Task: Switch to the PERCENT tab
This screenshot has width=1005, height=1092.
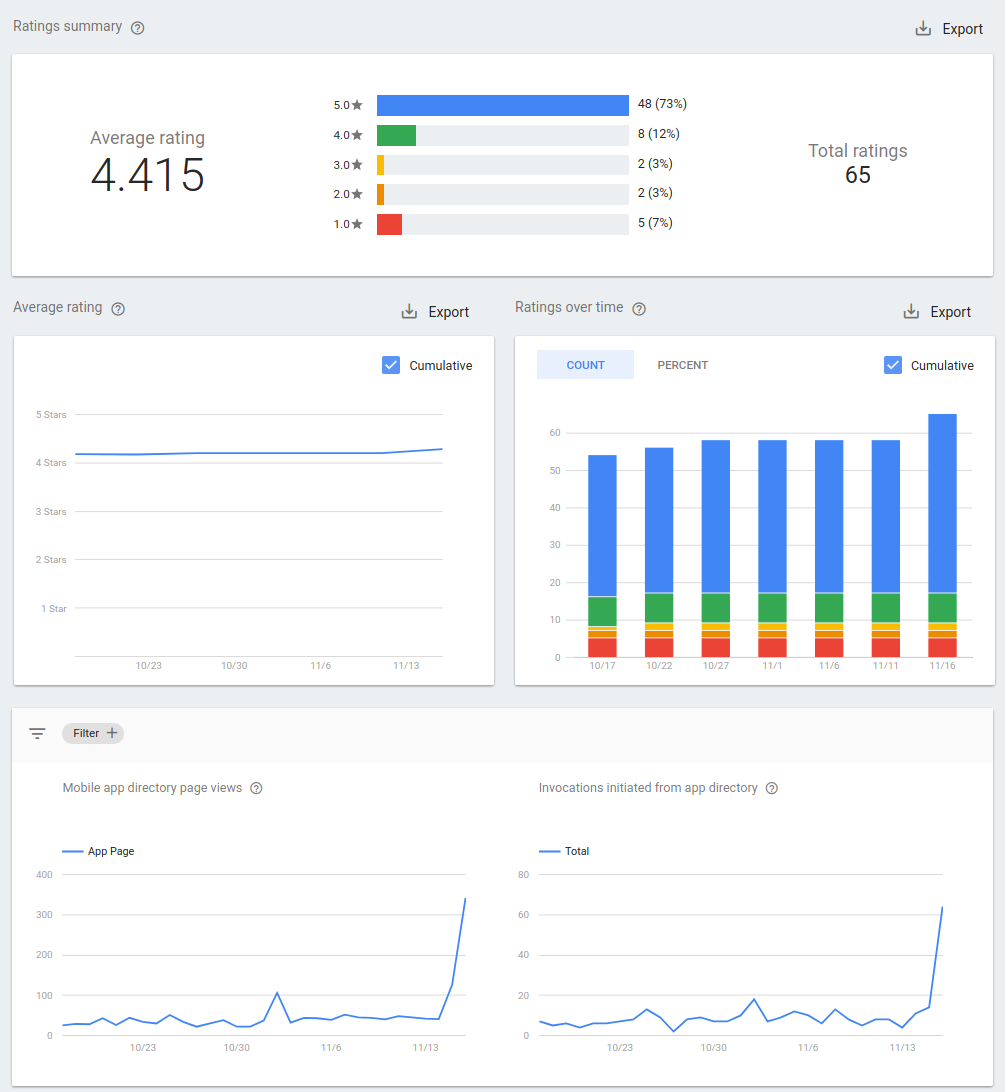Action: [682, 365]
